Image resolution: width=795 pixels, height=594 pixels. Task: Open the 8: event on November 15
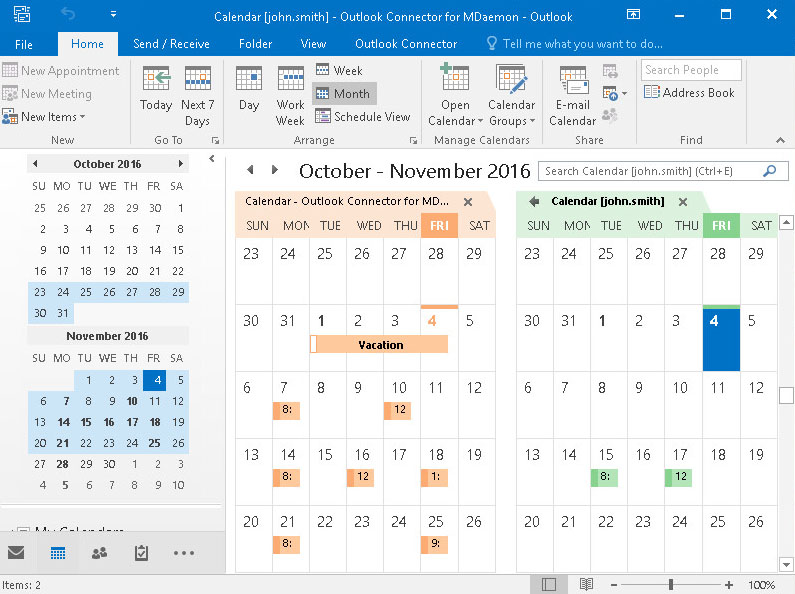604,477
